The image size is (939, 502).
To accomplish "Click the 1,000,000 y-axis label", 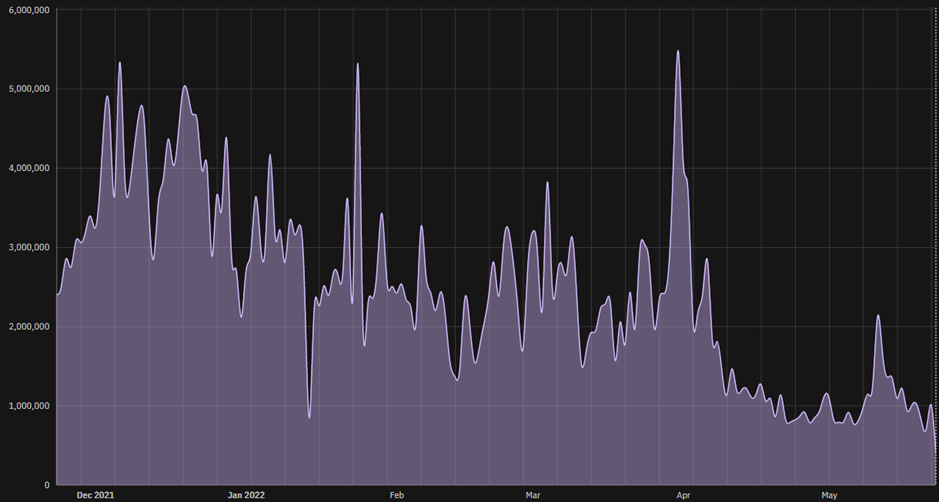I will pos(29,406).
